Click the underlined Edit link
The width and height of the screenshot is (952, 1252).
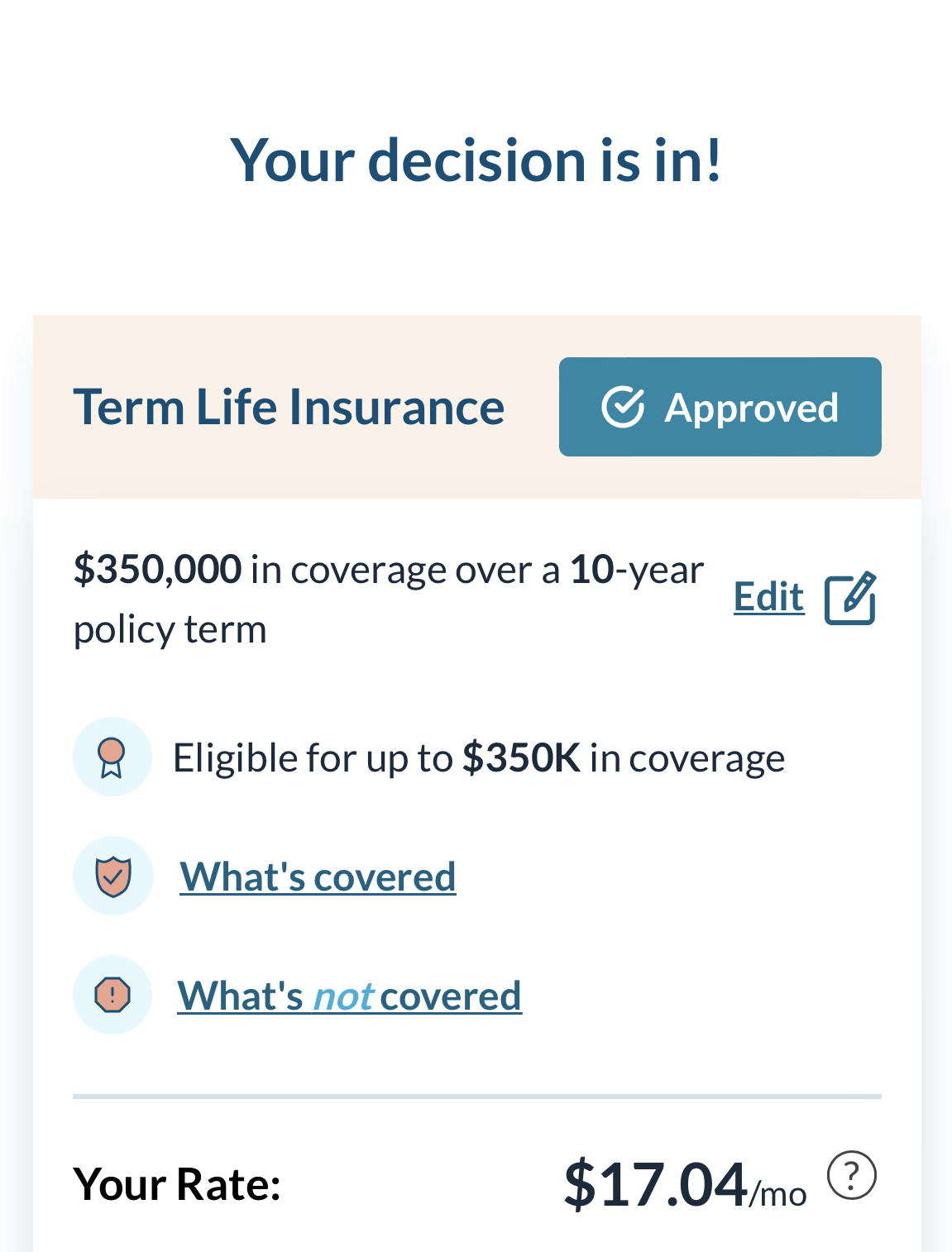point(768,596)
